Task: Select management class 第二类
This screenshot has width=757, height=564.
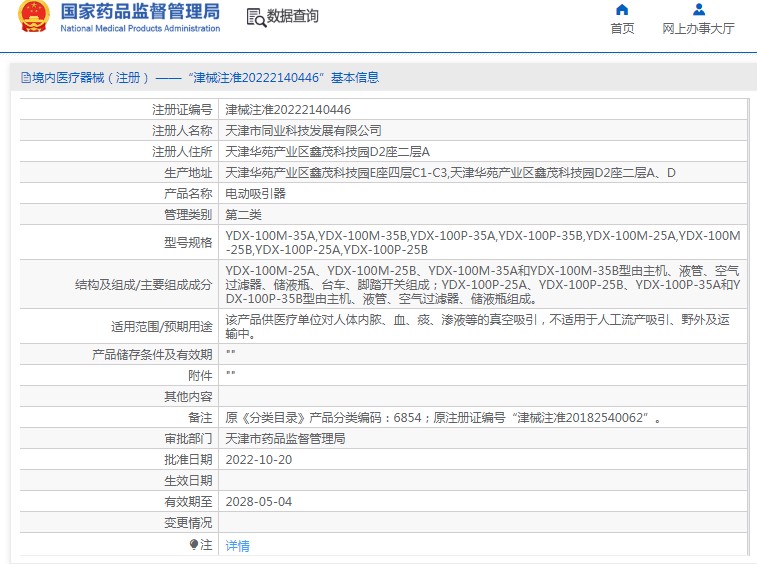Action: pyautogui.click(x=243, y=215)
